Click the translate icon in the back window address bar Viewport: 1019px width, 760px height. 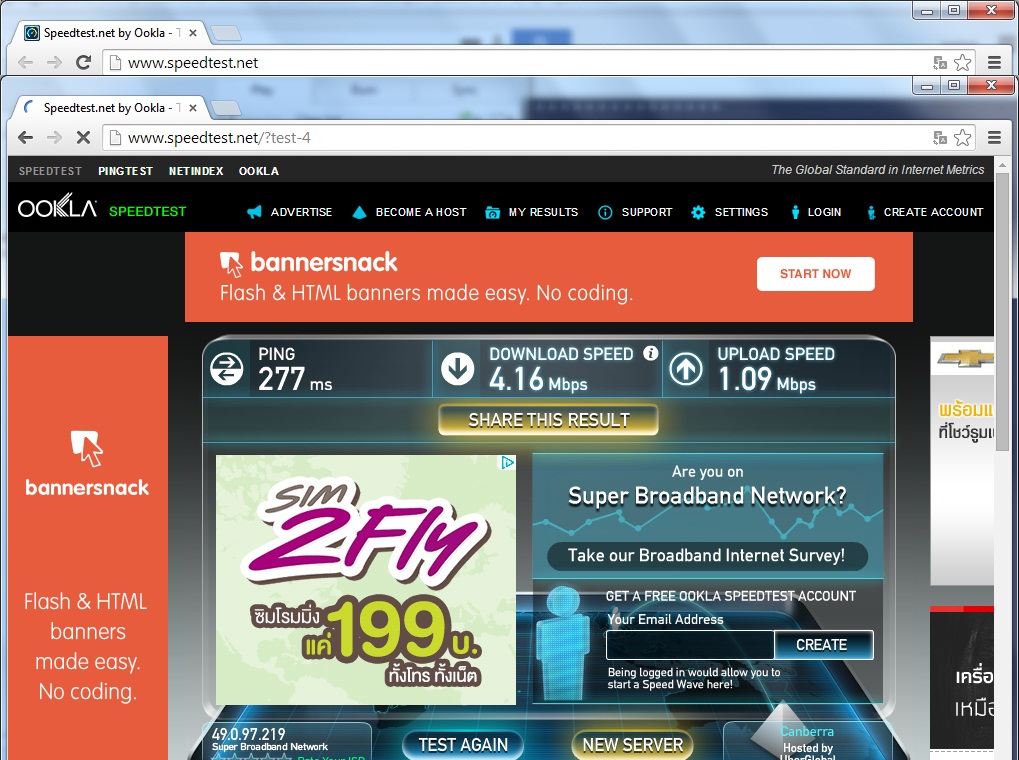click(940, 62)
